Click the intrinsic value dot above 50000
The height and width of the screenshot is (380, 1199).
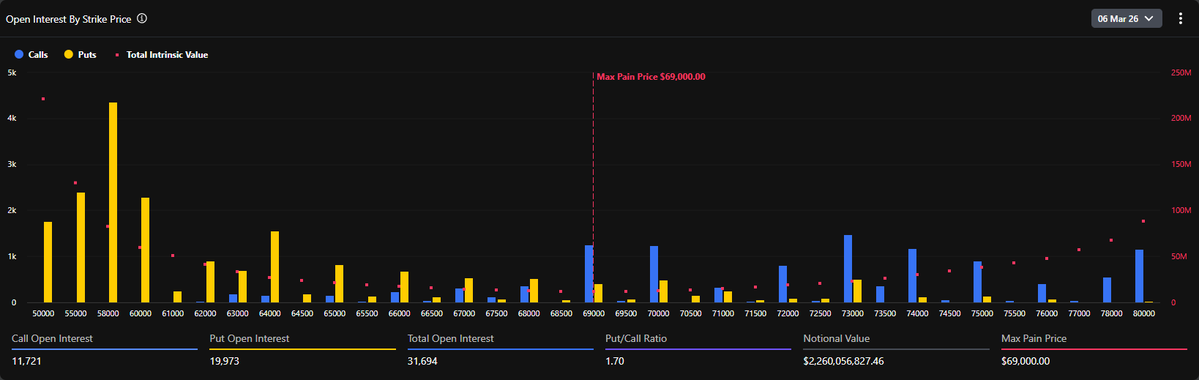coord(43,99)
